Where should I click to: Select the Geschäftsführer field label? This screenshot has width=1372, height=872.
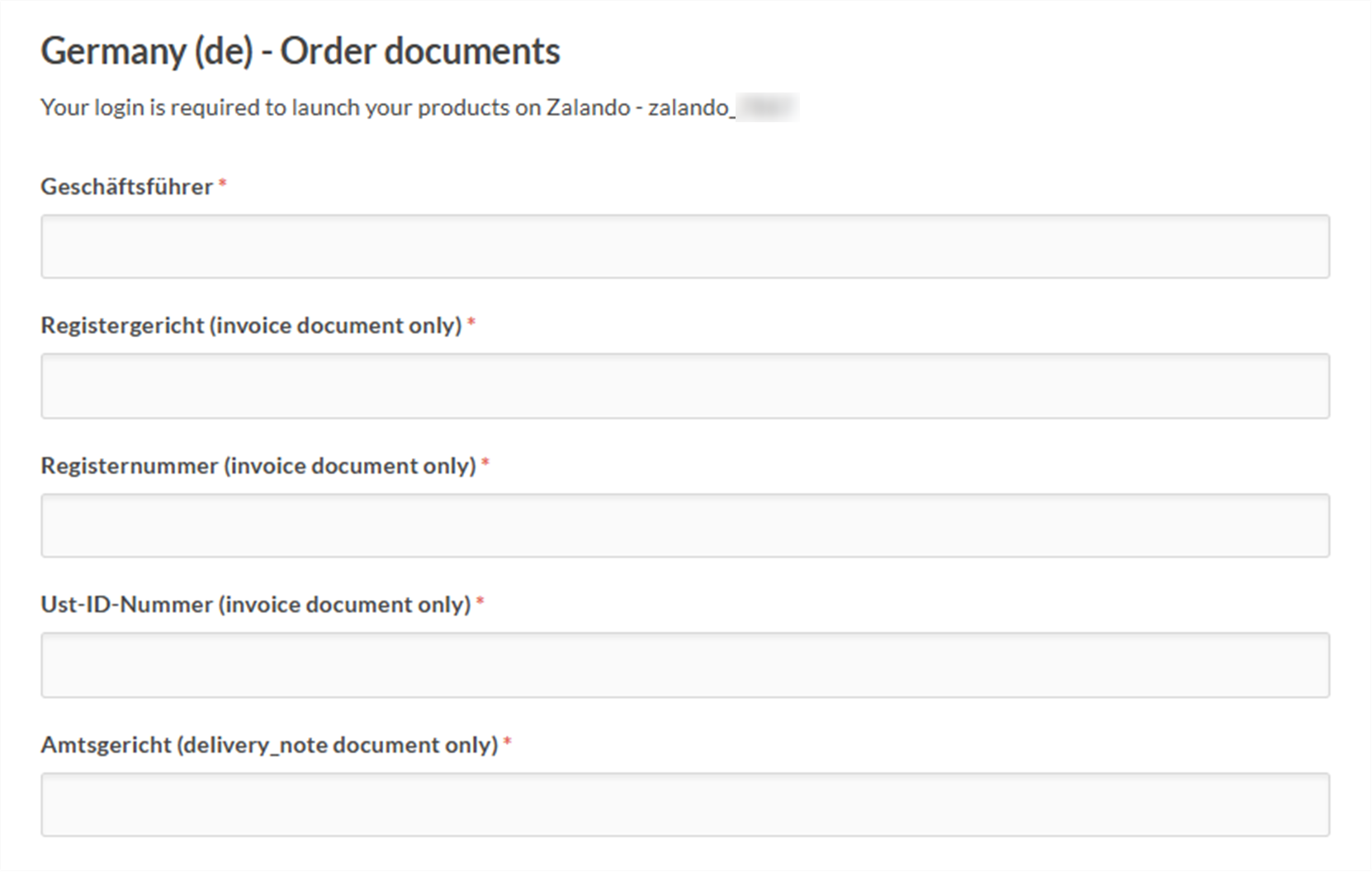(128, 187)
